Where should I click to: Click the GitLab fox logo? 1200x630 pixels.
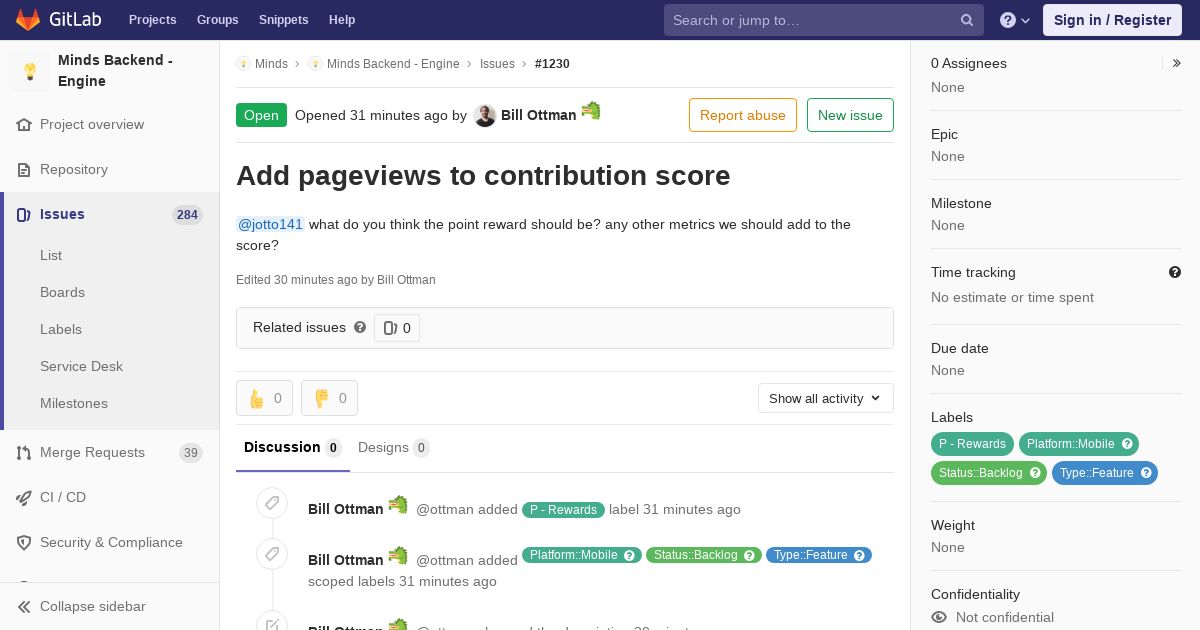(28, 20)
